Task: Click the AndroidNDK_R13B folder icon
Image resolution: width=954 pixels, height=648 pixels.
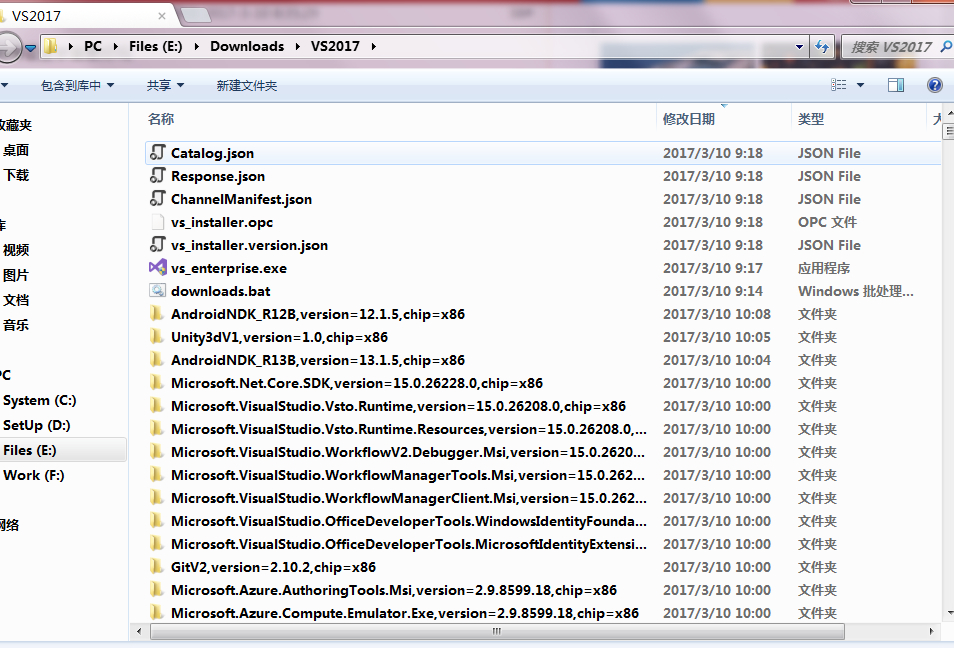Action: 157,360
